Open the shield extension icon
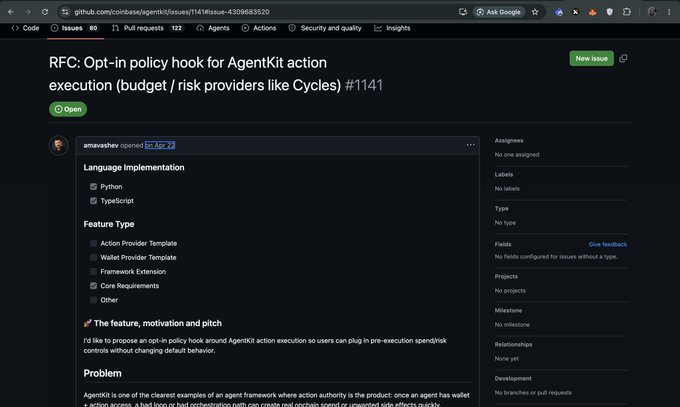 coord(609,12)
